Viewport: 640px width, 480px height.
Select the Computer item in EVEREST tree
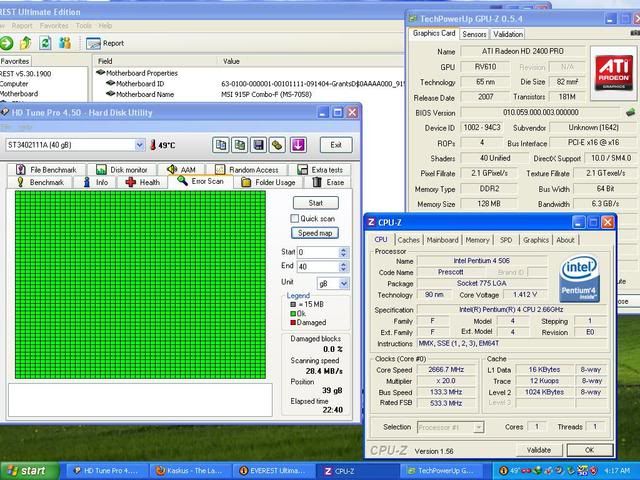[x=14, y=84]
